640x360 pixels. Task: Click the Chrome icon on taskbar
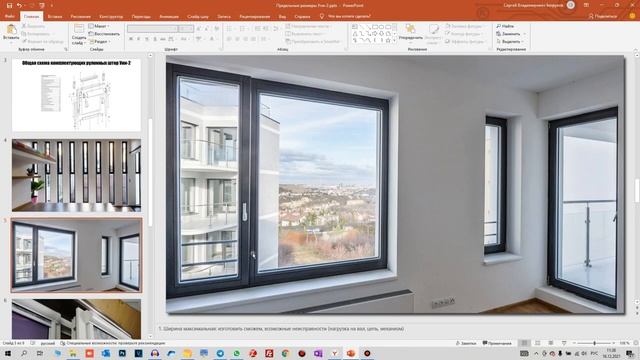[x=285, y=353]
